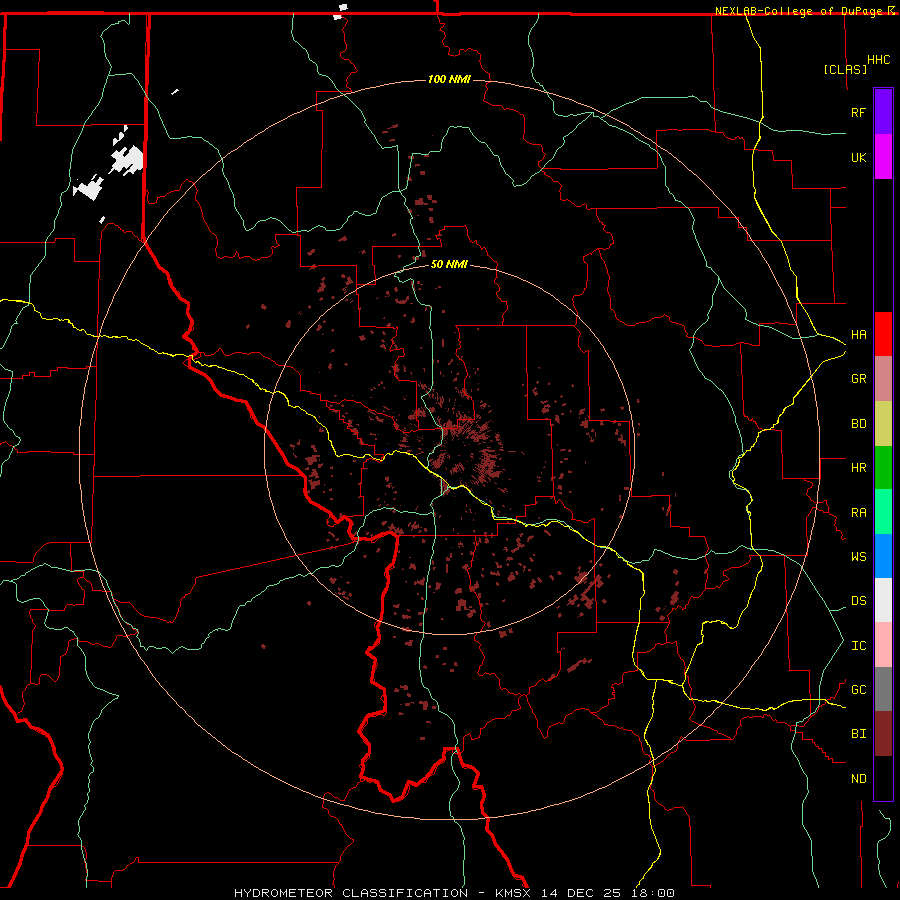This screenshot has width=900, height=900.
Task: Click the UK legend label
Action: [x=858, y=157]
